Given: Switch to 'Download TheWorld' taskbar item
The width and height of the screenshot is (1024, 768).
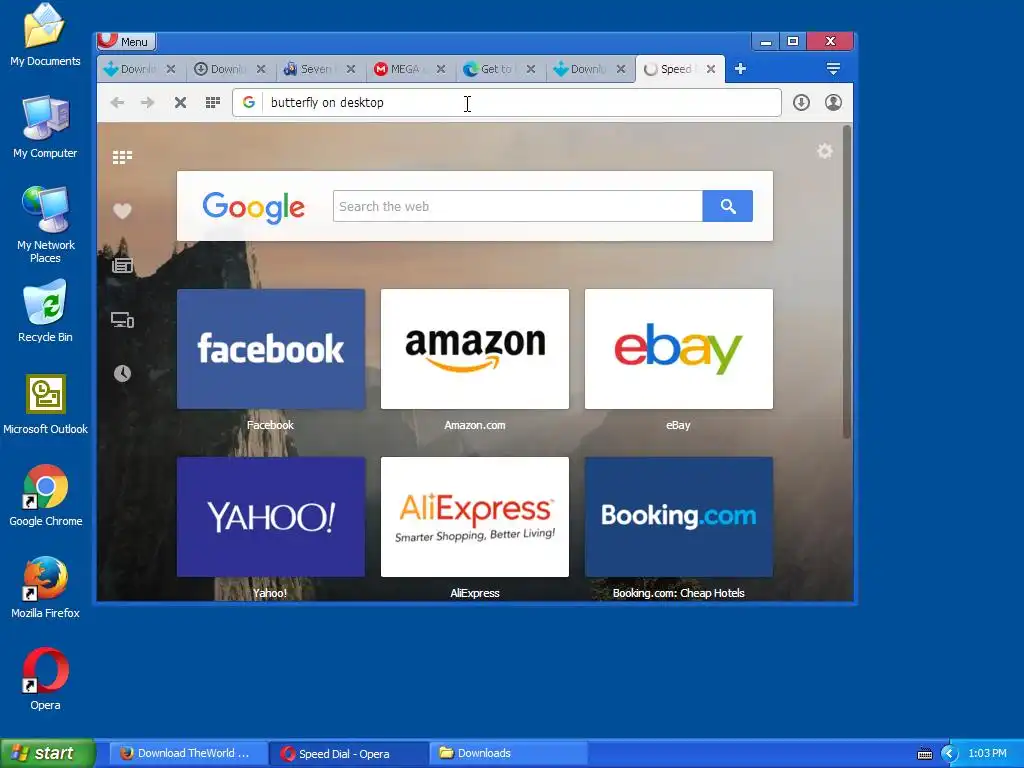Looking at the screenshot, I should click(187, 753).
